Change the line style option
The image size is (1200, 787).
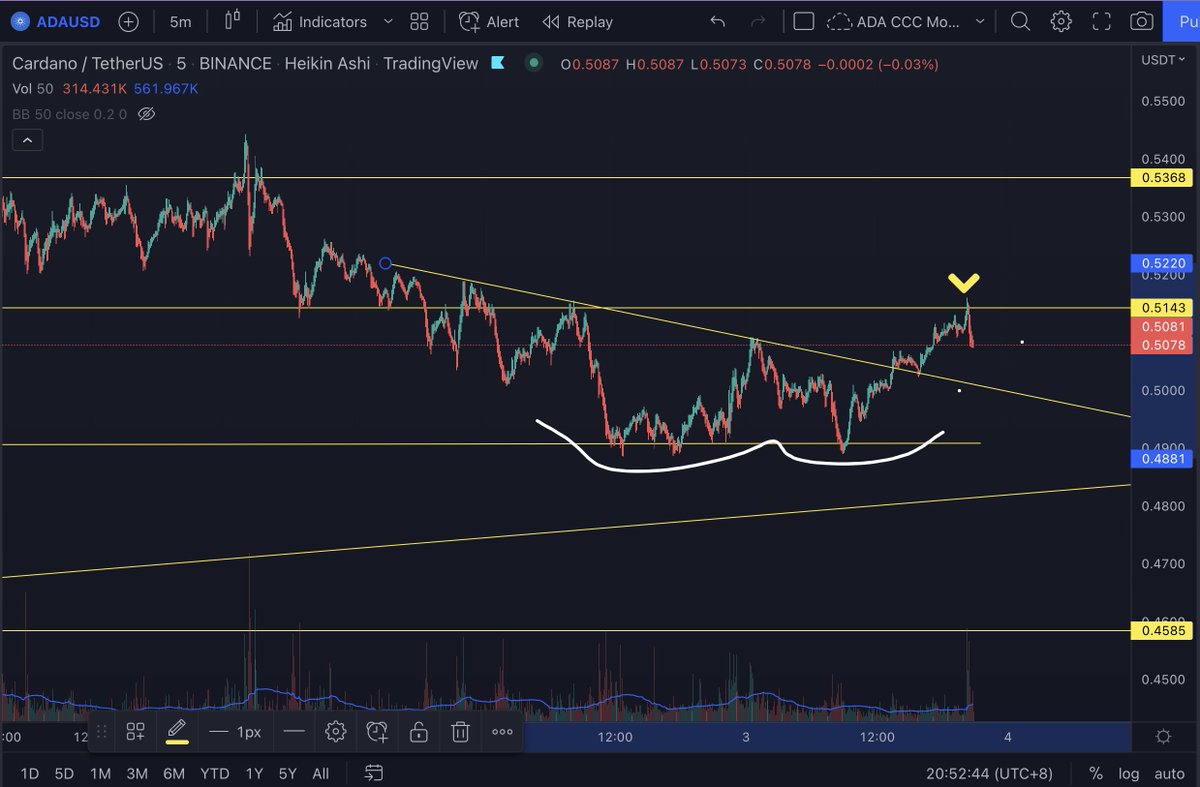(x=294, y=732)
